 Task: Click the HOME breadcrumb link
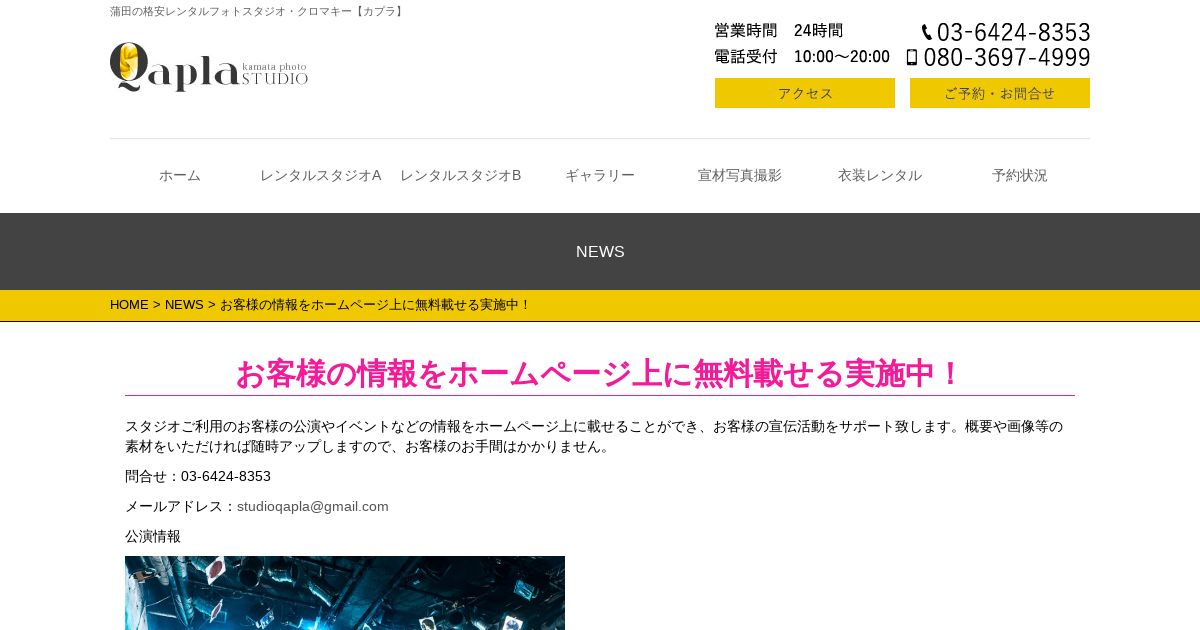click(129, 305)
